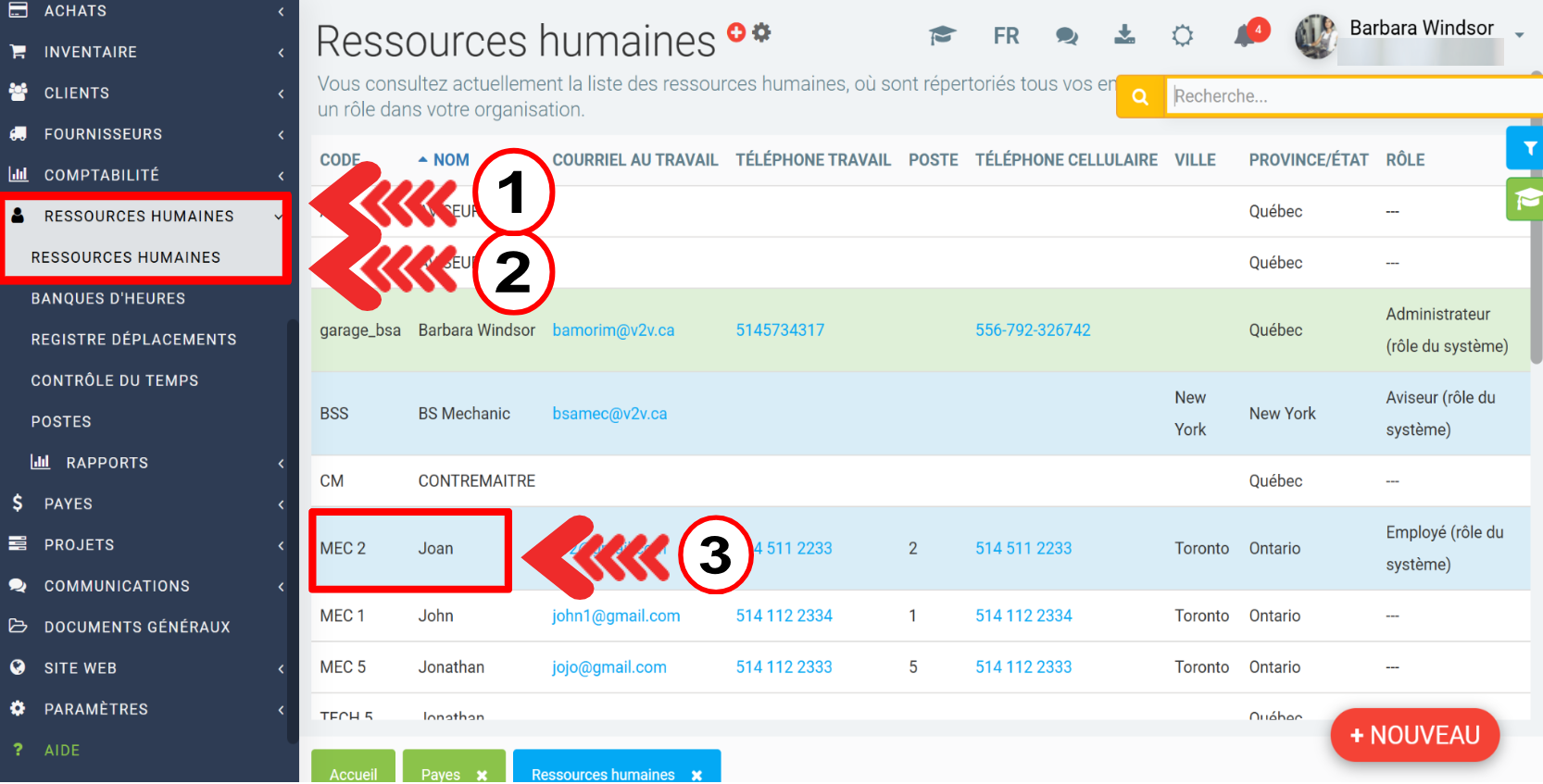1543x784 pixels.
Task: Click the download icon in top toolbar
Action: point(1124,35)
